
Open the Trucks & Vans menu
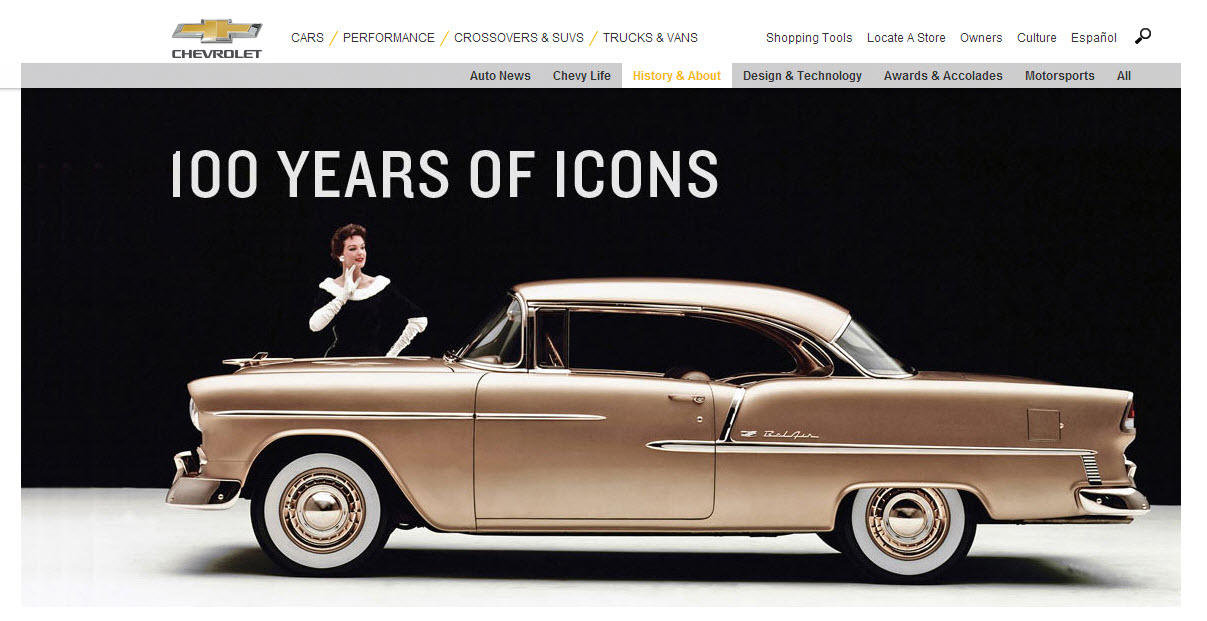coord(650,38)
